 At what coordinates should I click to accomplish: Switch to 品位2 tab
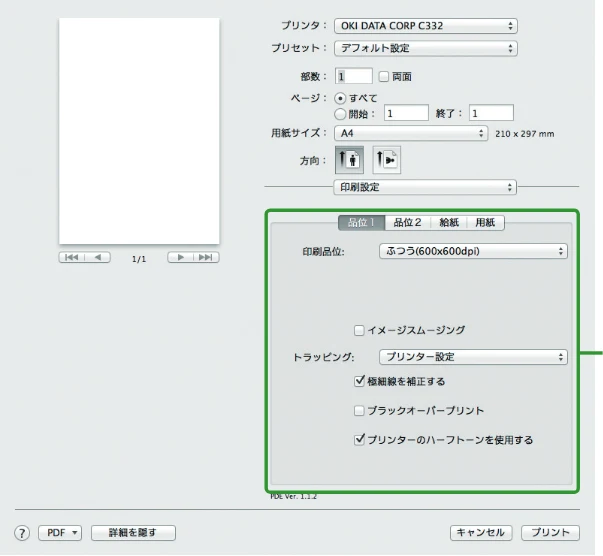[408, 223]
